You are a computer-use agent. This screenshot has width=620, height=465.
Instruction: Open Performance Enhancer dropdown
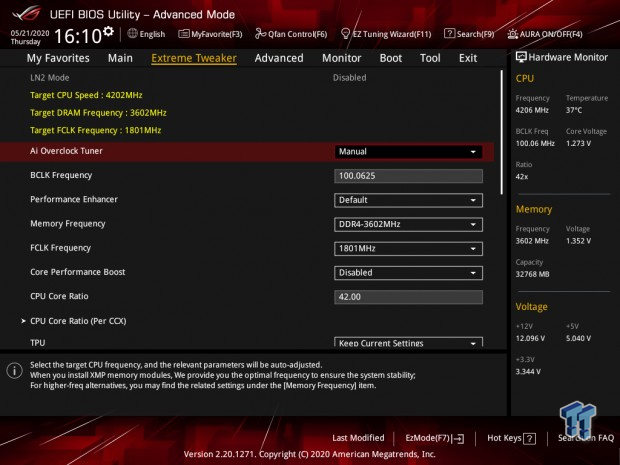[x=408, y=200]
